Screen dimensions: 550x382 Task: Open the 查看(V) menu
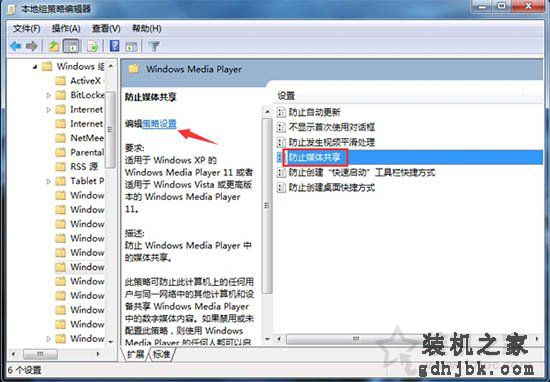coord(106,28)
